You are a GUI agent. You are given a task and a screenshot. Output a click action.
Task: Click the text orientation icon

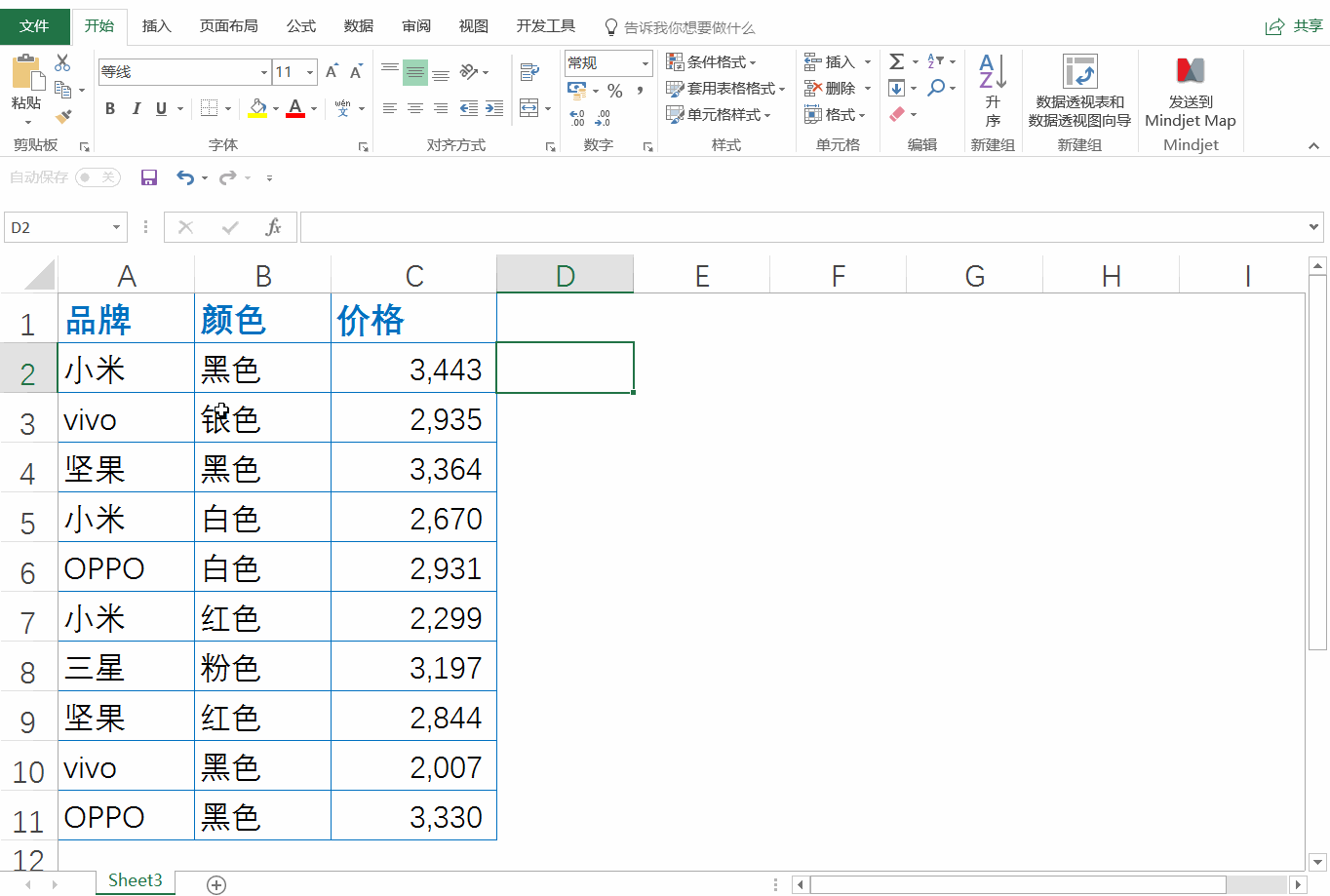(x=469, y=71)
